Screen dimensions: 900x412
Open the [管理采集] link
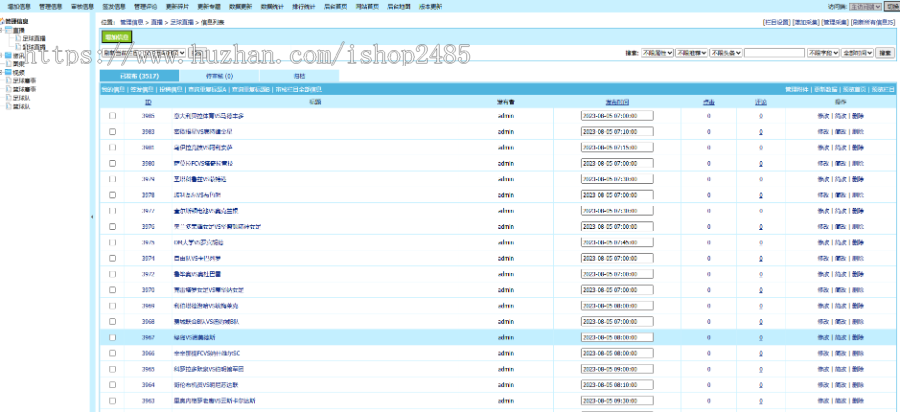point(835,22)
